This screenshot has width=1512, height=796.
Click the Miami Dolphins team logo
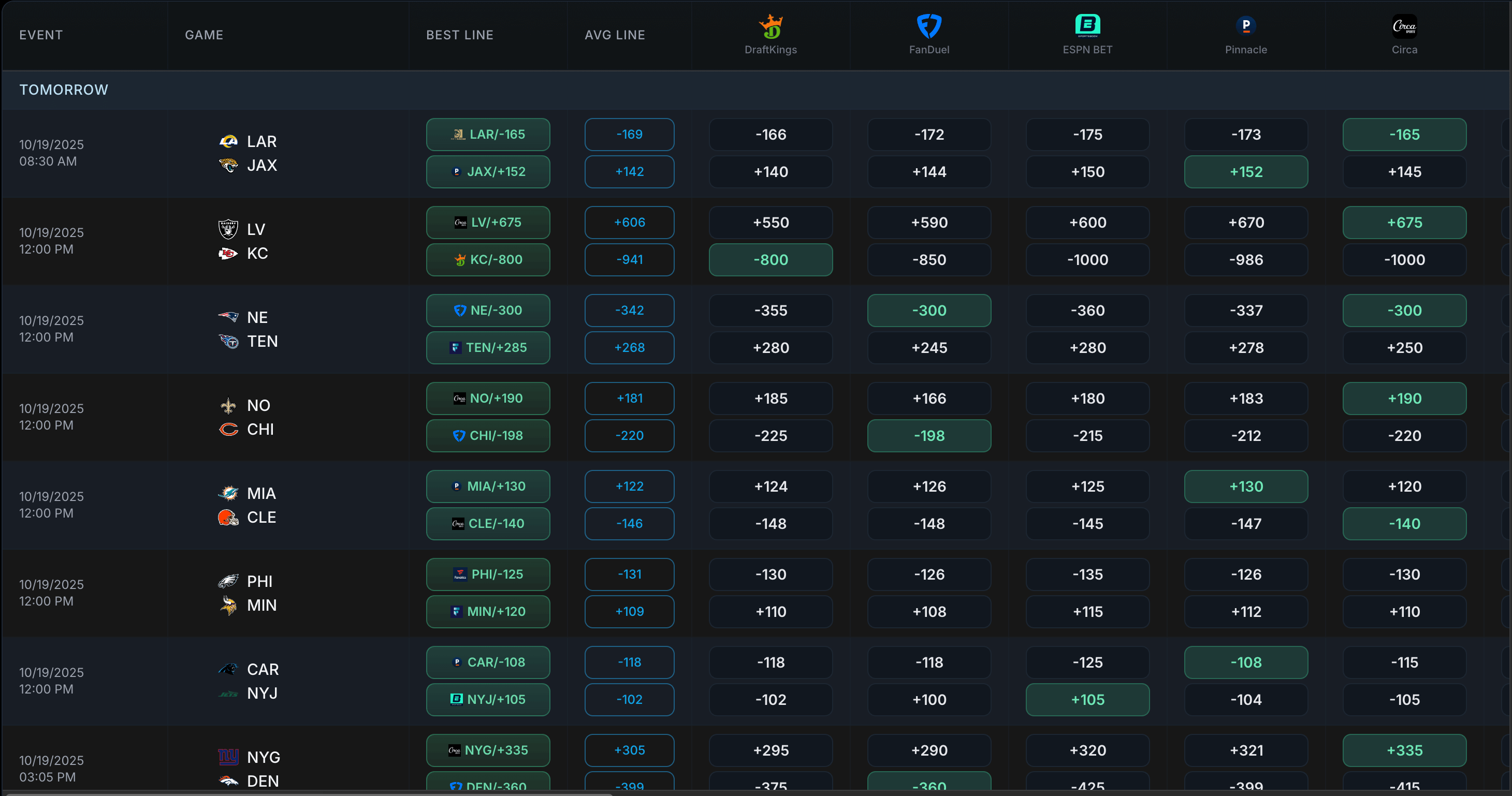(228, 493)
